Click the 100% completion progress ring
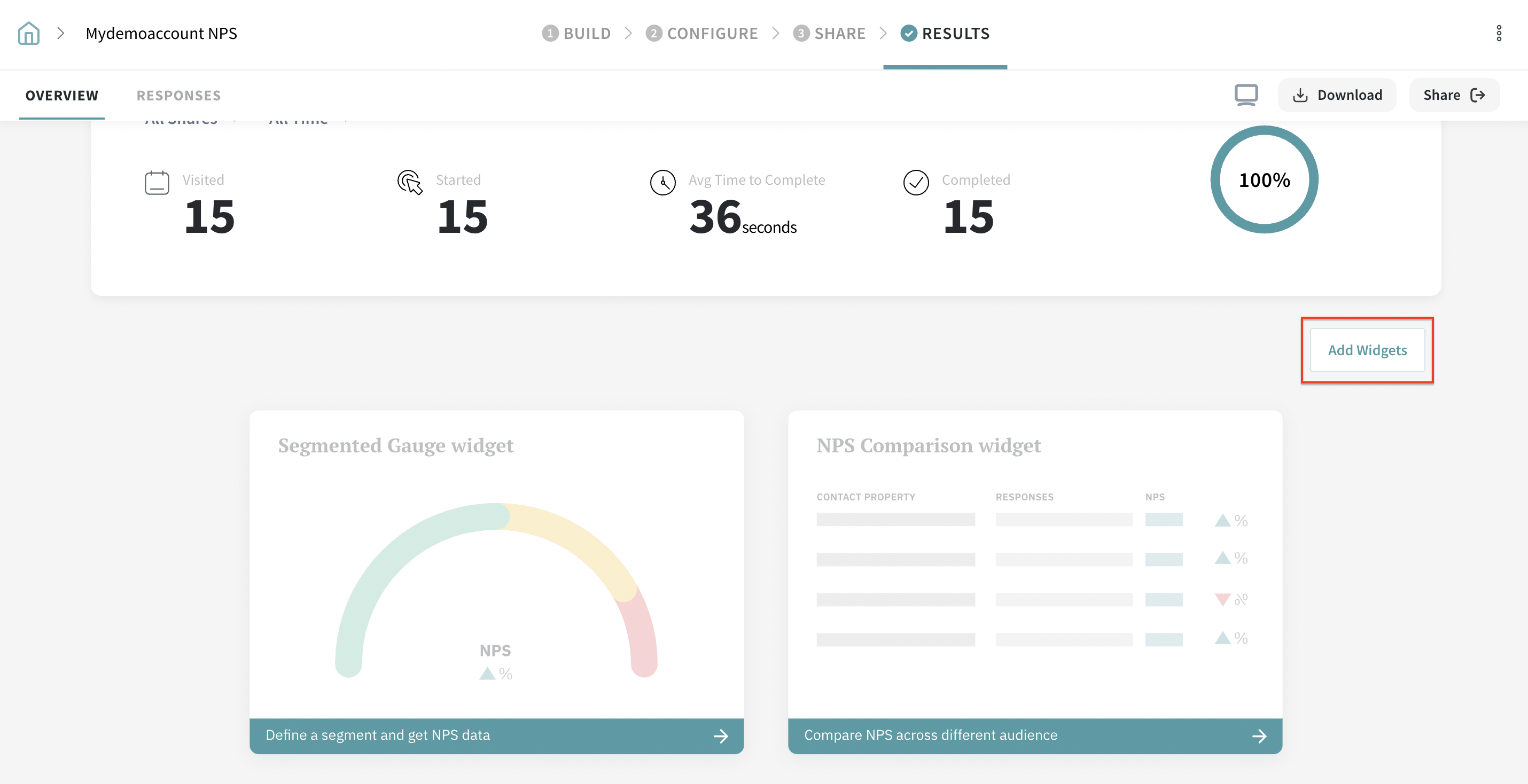The image size is (1528, 784). click(1264, 179)
